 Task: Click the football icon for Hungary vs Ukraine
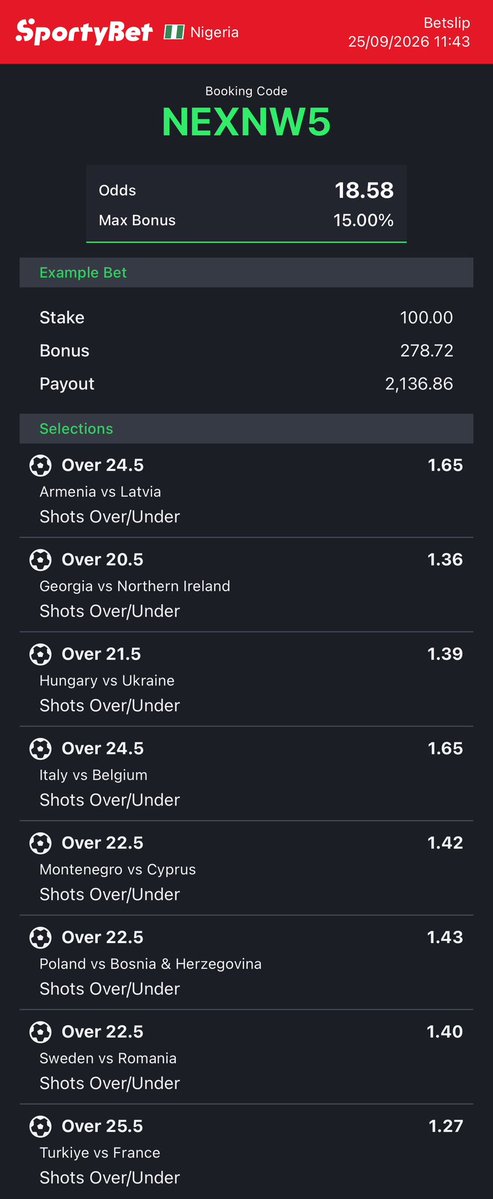[x=41, y=654]
